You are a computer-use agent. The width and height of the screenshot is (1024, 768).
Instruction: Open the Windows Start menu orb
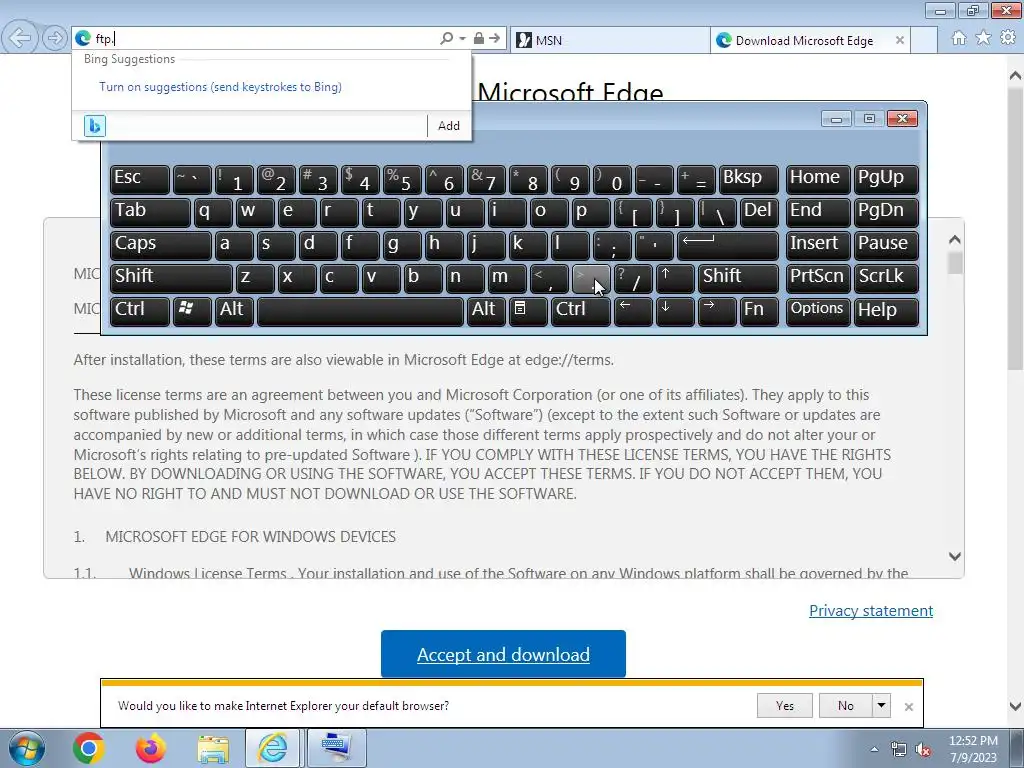point(26,748)
